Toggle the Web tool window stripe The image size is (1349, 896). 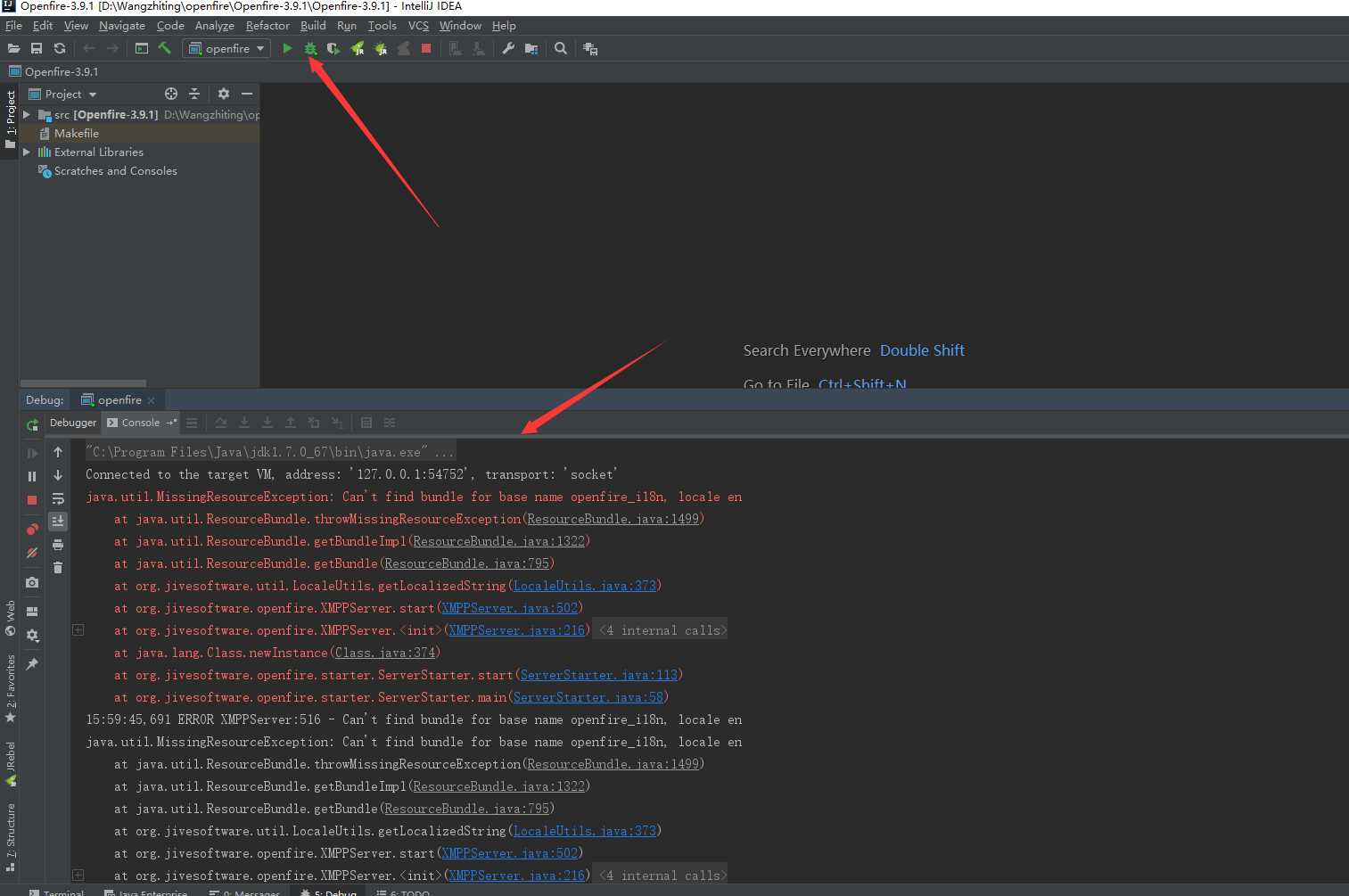10,617
